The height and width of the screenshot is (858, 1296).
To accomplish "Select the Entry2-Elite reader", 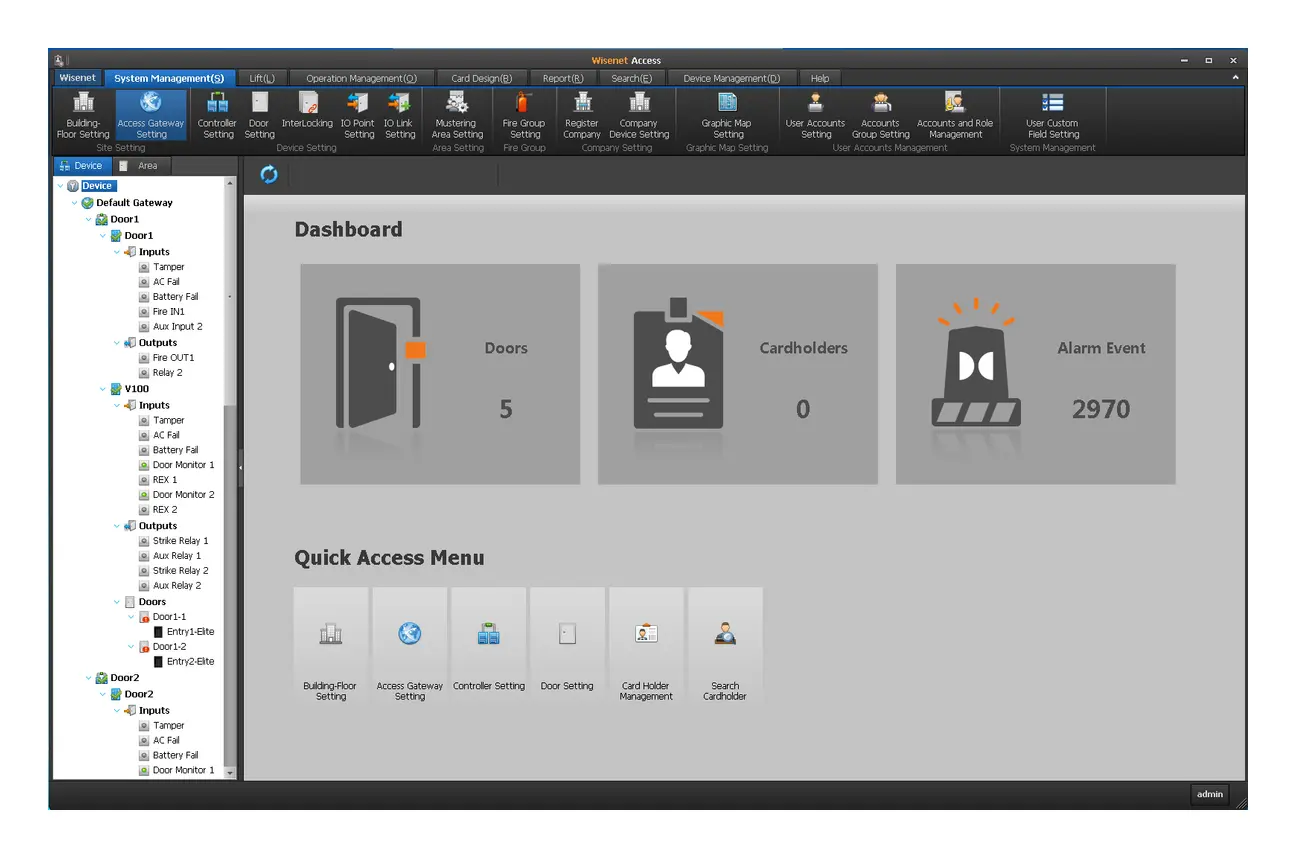I will [x=190, y=662].
